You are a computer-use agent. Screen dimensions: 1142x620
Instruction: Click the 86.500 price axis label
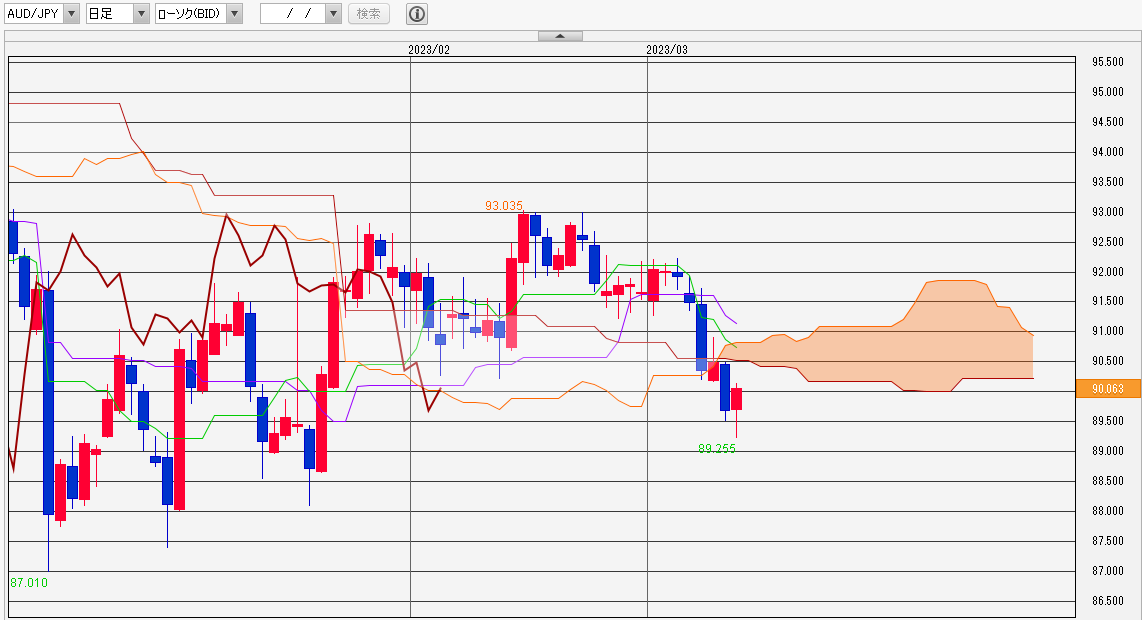[1108, 601]
